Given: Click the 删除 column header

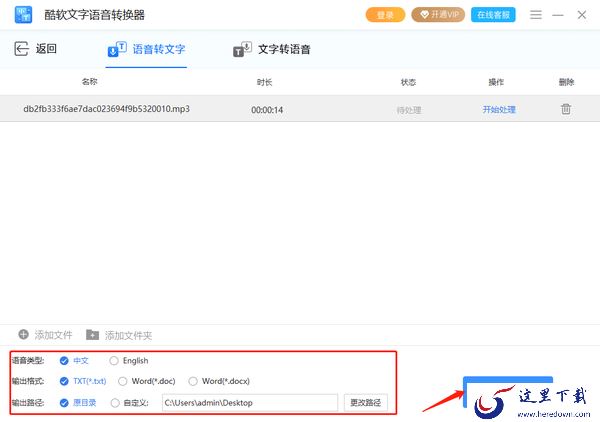Looking at the screenshot, I should pos(566,82).
